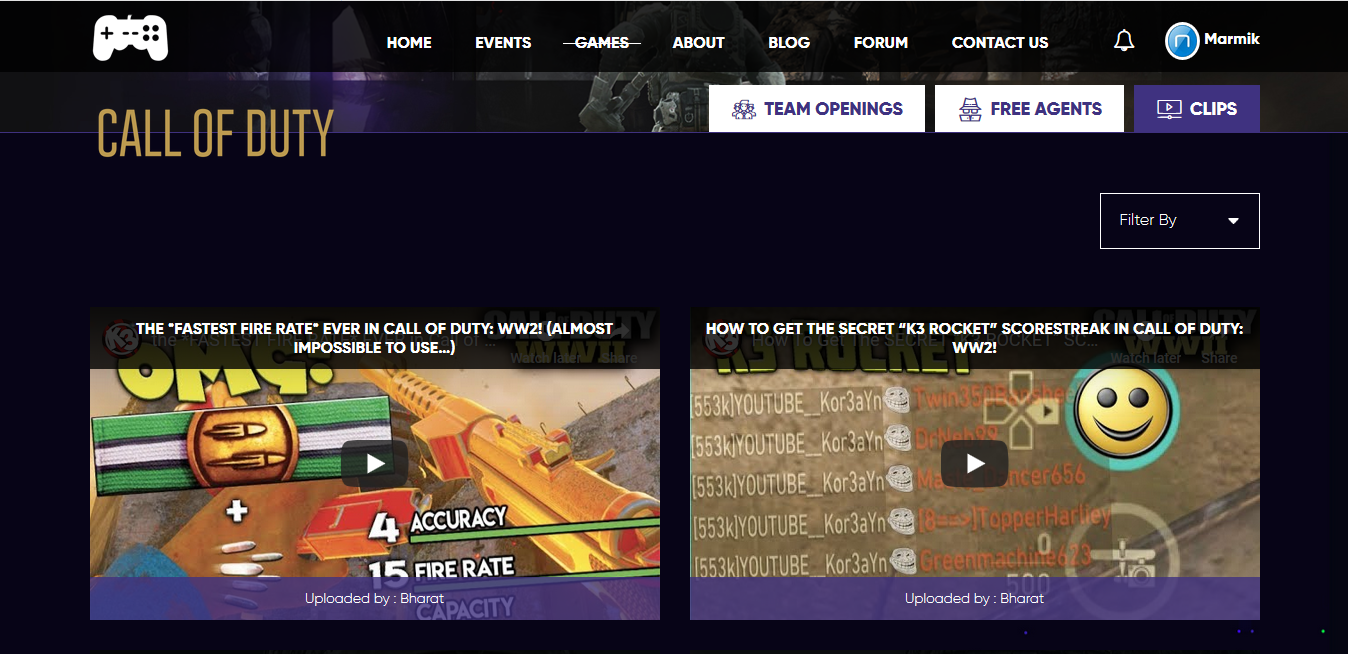Go to the Home page
The width and height of the screenshot is (1348, 654).
pos(409,42)
